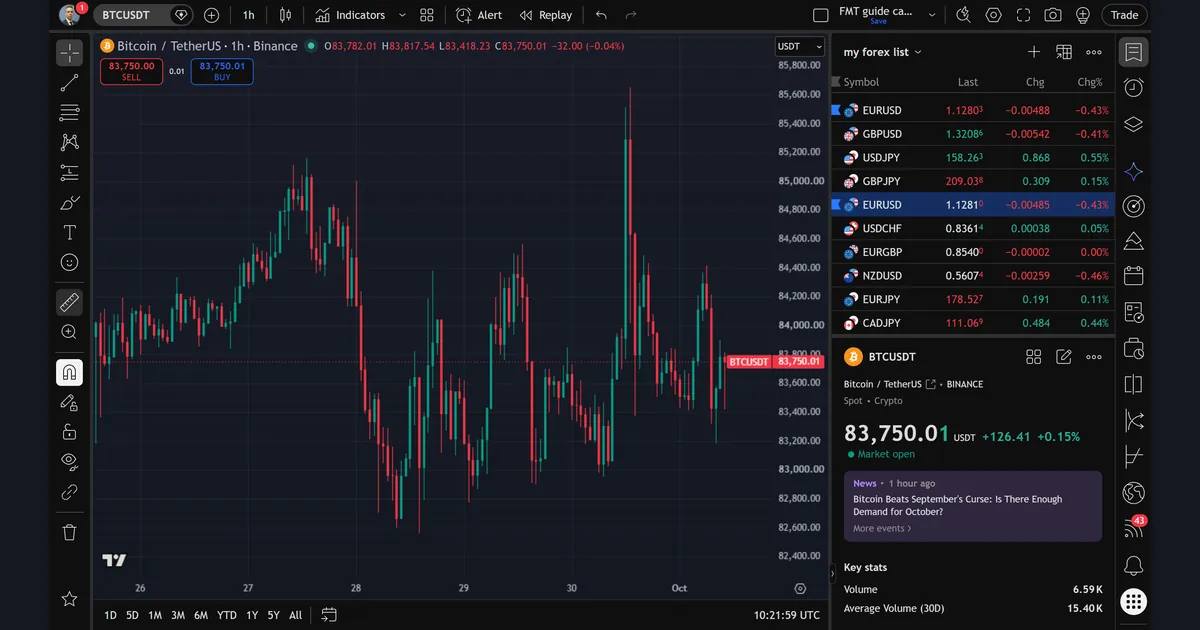
Task: Enter fullscreen mode
Action: [x=1023, y=15]
